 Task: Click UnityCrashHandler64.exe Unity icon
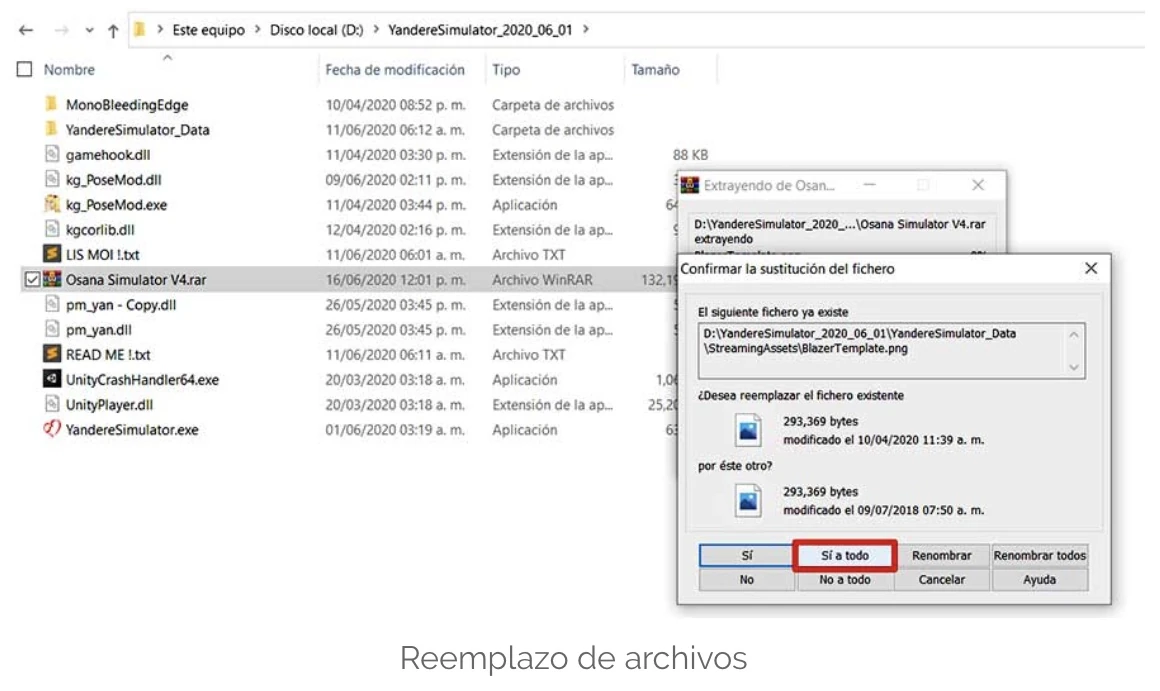tap(51, 380)
